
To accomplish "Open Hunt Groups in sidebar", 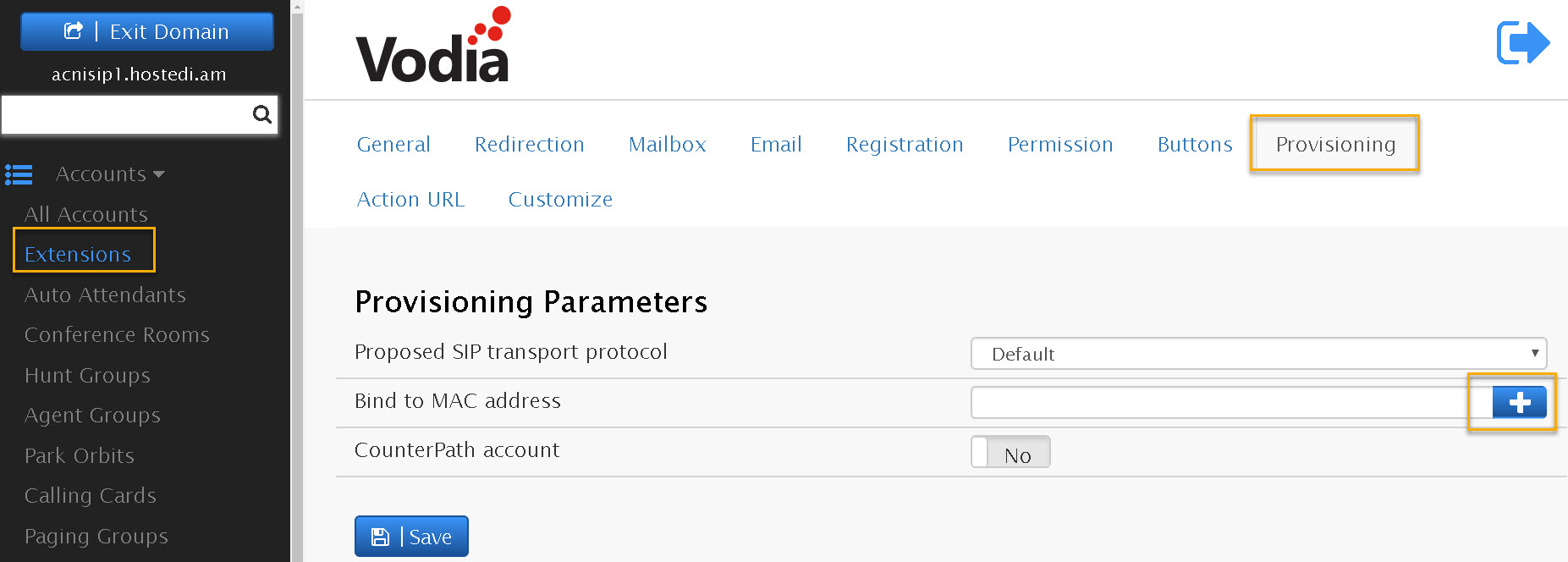I will tap(87, 376).
